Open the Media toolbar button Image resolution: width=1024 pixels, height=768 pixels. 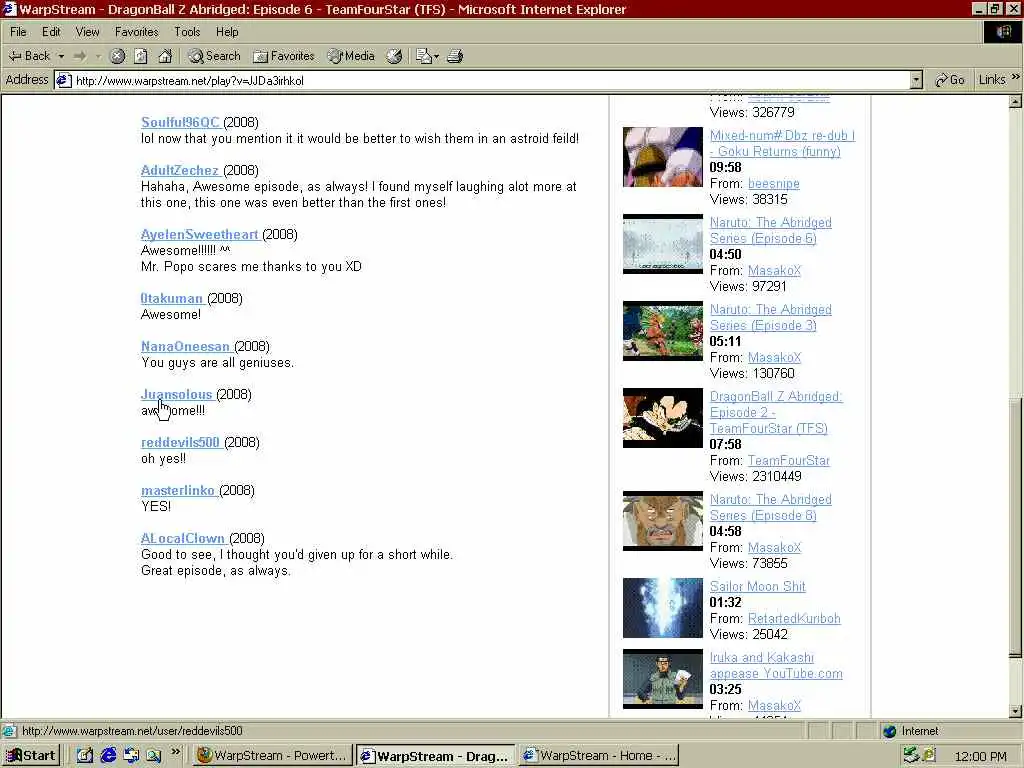pos(351,56)
